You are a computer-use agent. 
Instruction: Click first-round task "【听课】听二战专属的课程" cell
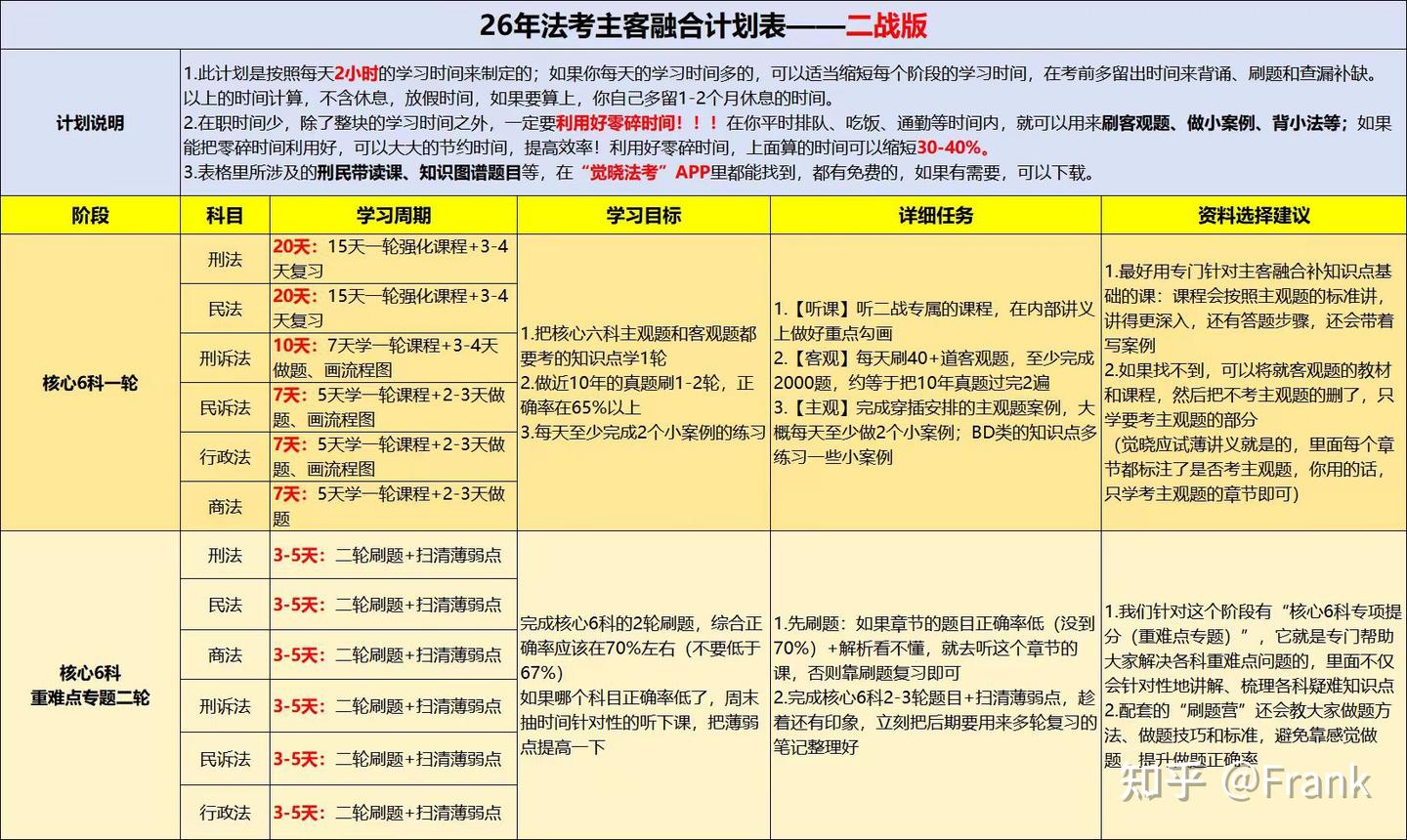tap(935, 383)
